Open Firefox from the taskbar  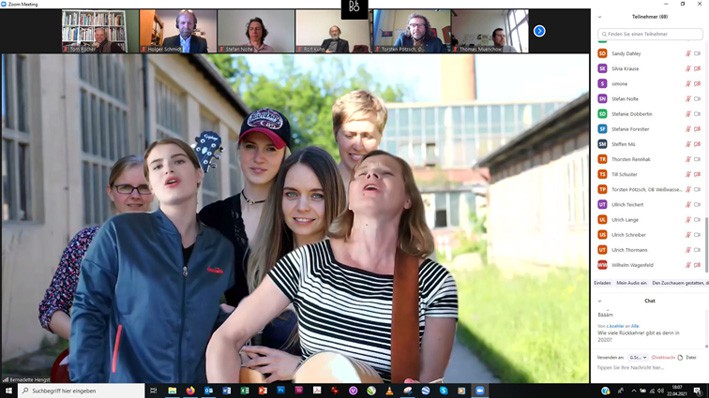point(190,390)
